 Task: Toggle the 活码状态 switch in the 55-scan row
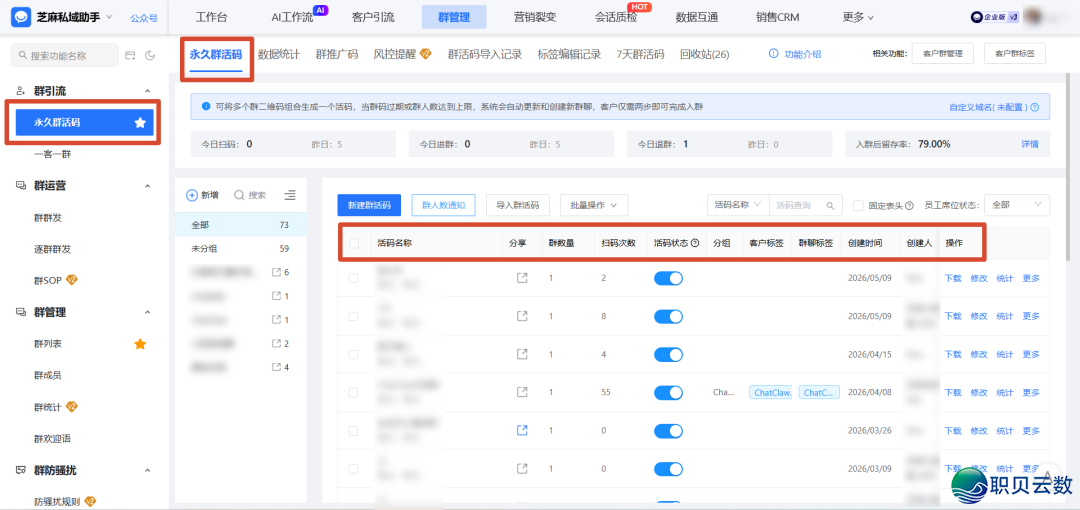pos(668,391)
